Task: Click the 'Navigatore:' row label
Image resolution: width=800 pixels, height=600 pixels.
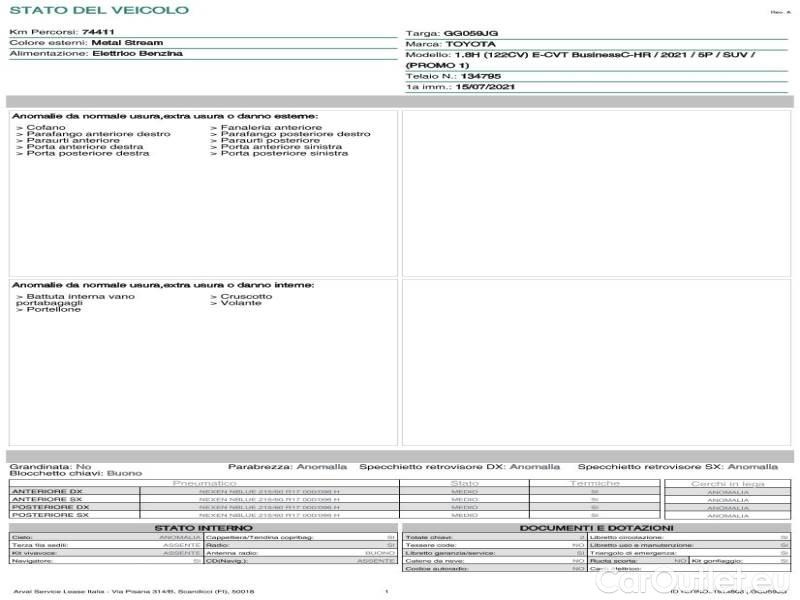Action: (32, 561)
